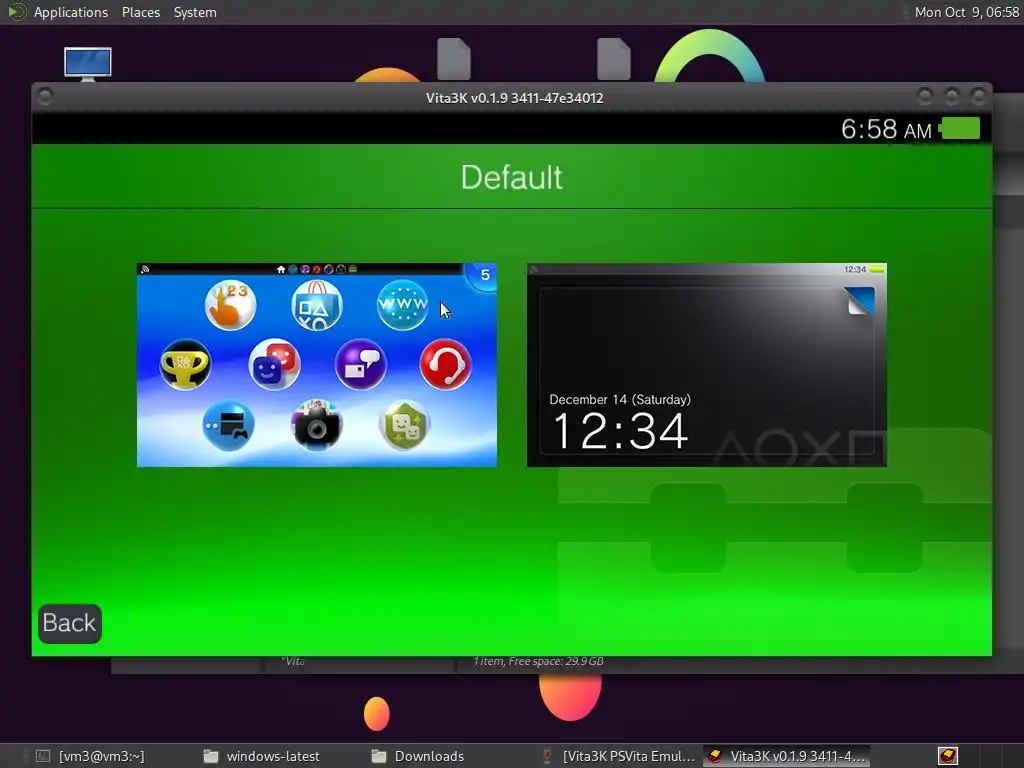1024x768 pixels.
Task: Click the free space status text behind window
Action: coord(538,662)
